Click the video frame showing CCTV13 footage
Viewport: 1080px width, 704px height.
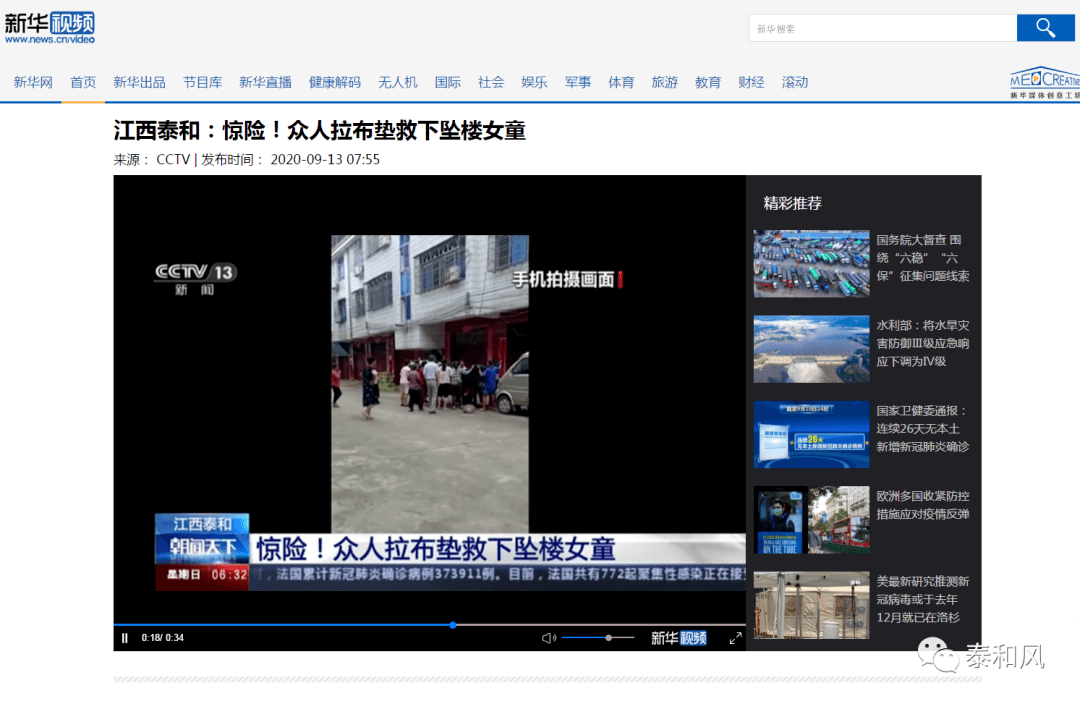point(430,400)
